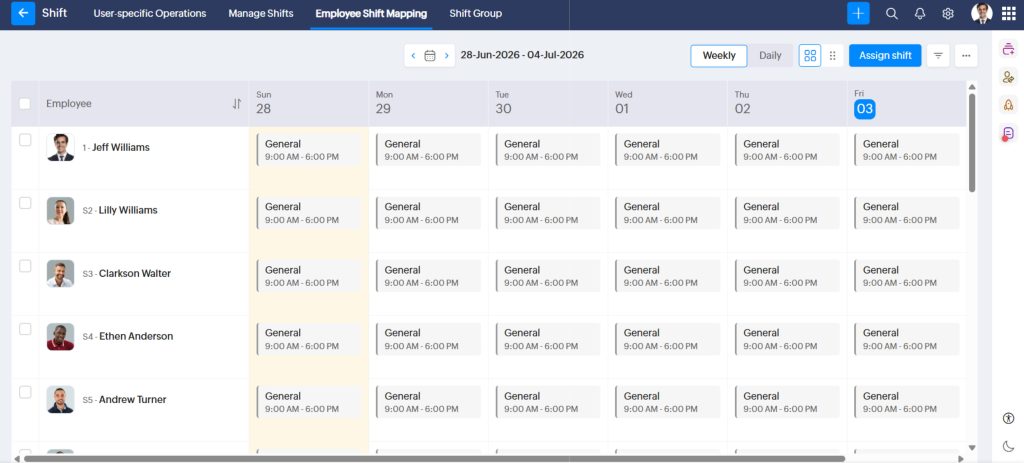The image size is (1024, 463).
Task: Tick the checkbox for Clarkson Walter
Action: (25, 266)
